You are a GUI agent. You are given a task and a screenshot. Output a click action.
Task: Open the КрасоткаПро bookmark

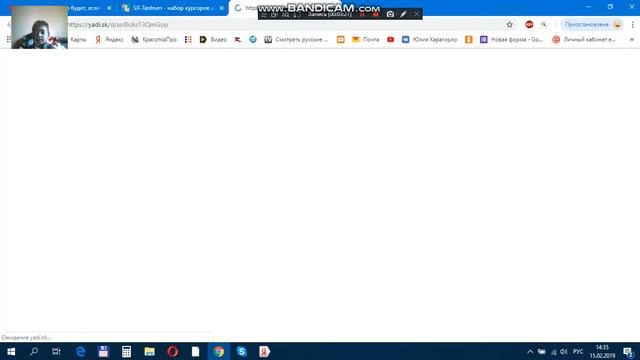154,40
